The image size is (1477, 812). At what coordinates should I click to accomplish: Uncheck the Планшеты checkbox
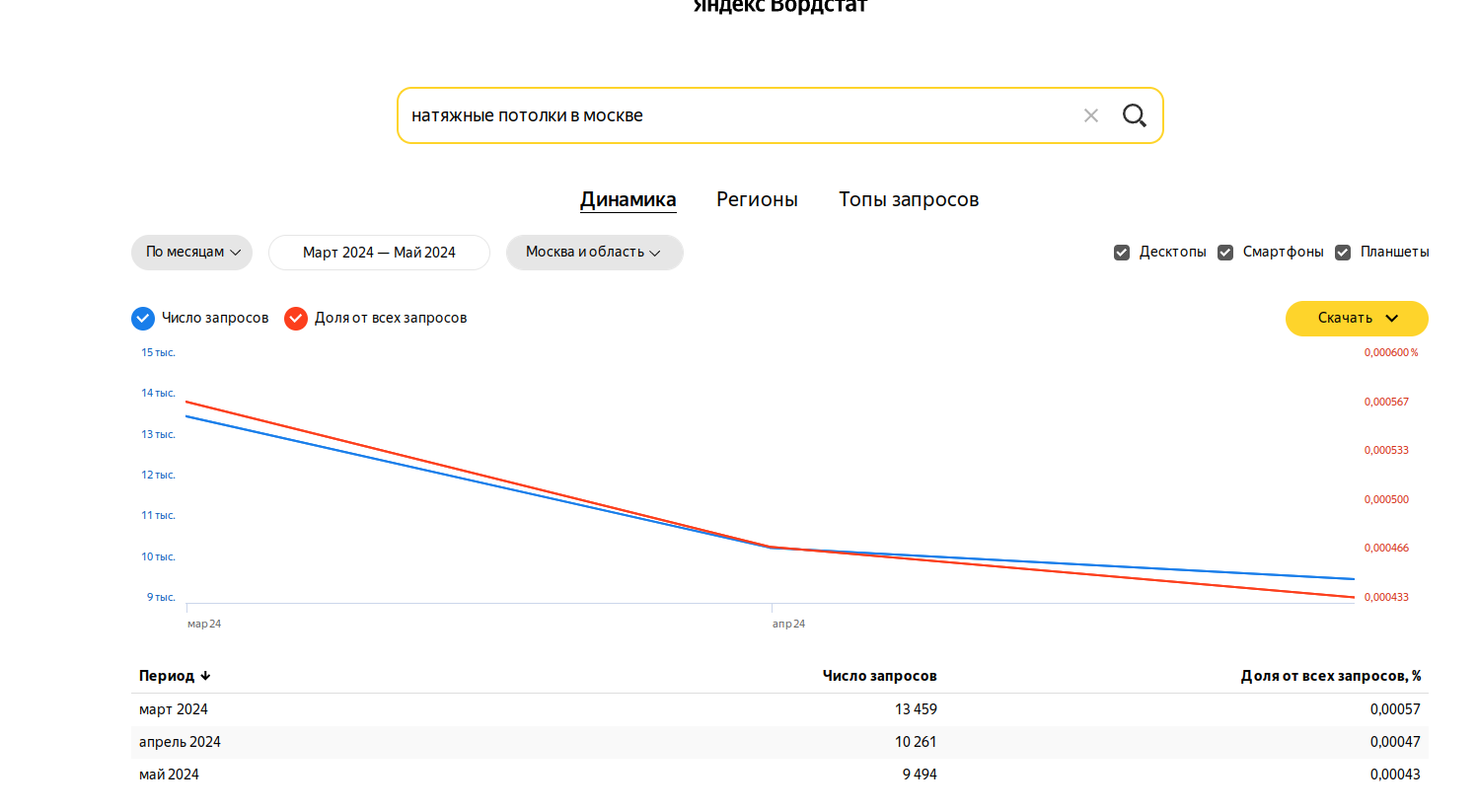tap(1343, 253)
